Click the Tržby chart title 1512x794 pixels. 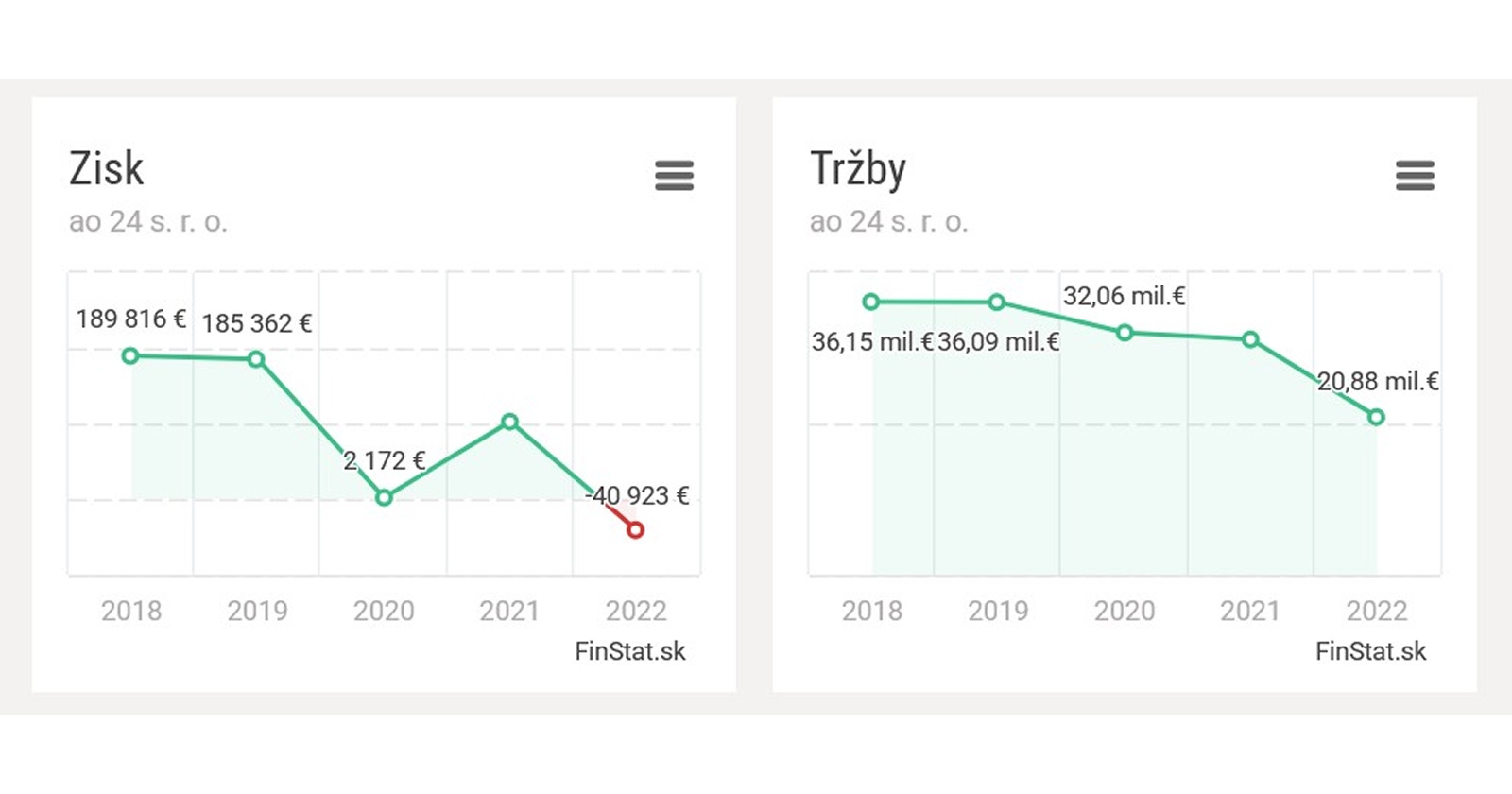pyautogui.click(x=858, y=169)
